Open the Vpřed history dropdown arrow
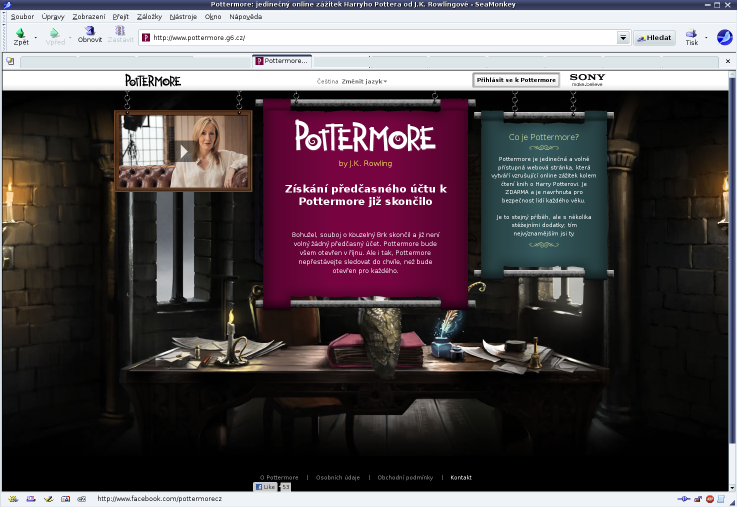The height and width of the screenshot is (507, 737). pyautogui.click(x=71, y=37)
